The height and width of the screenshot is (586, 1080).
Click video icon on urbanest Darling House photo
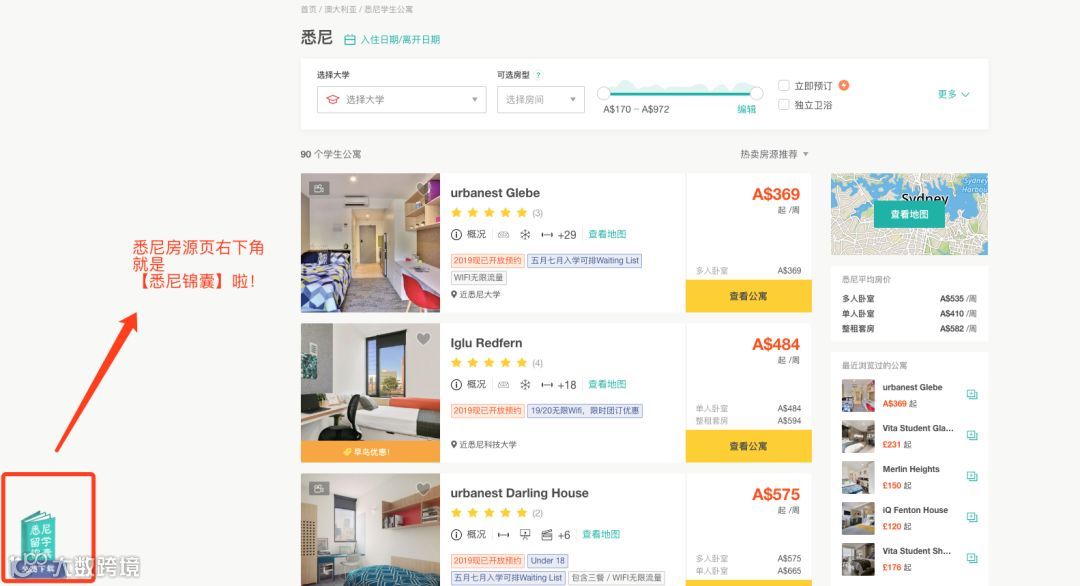coord(319,488)
